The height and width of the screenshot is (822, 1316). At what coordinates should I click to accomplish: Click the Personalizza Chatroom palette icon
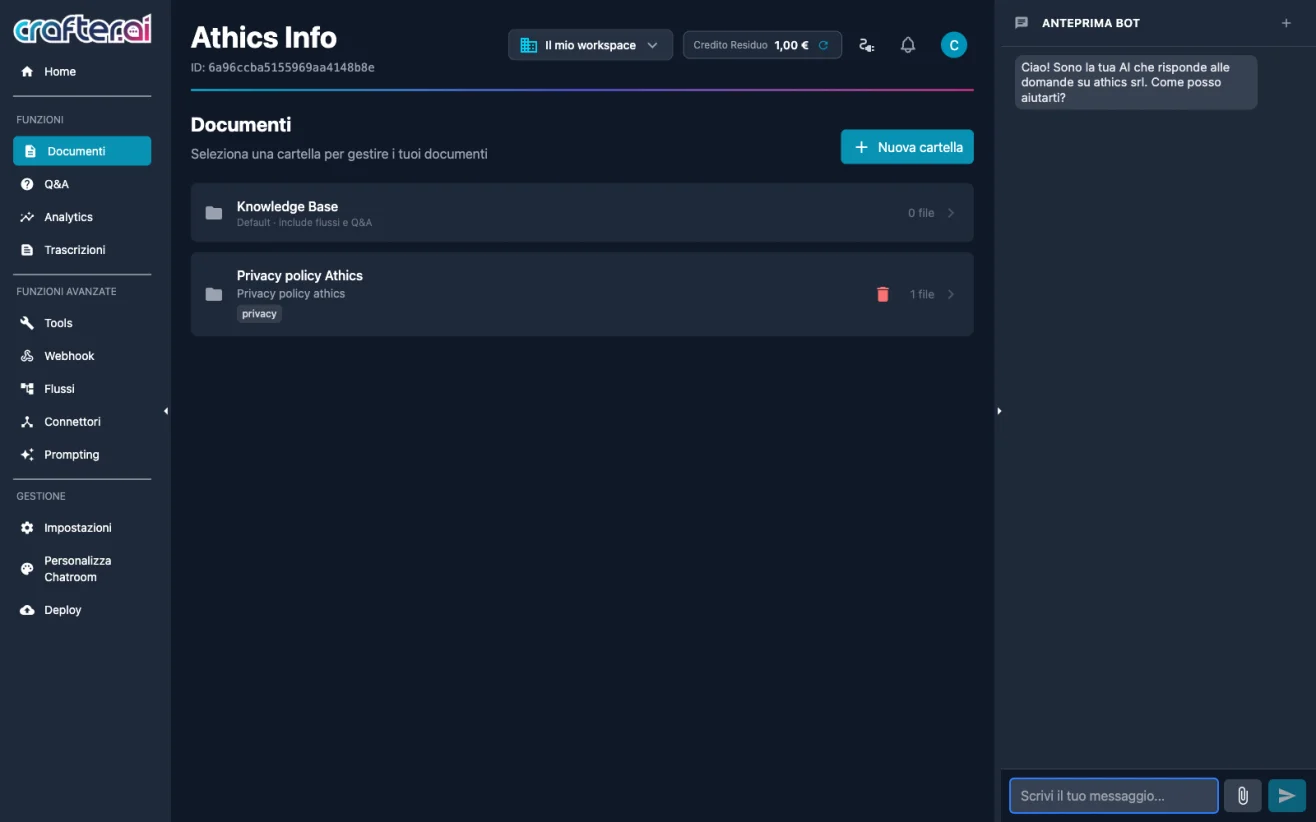click(x=27, y=569)
